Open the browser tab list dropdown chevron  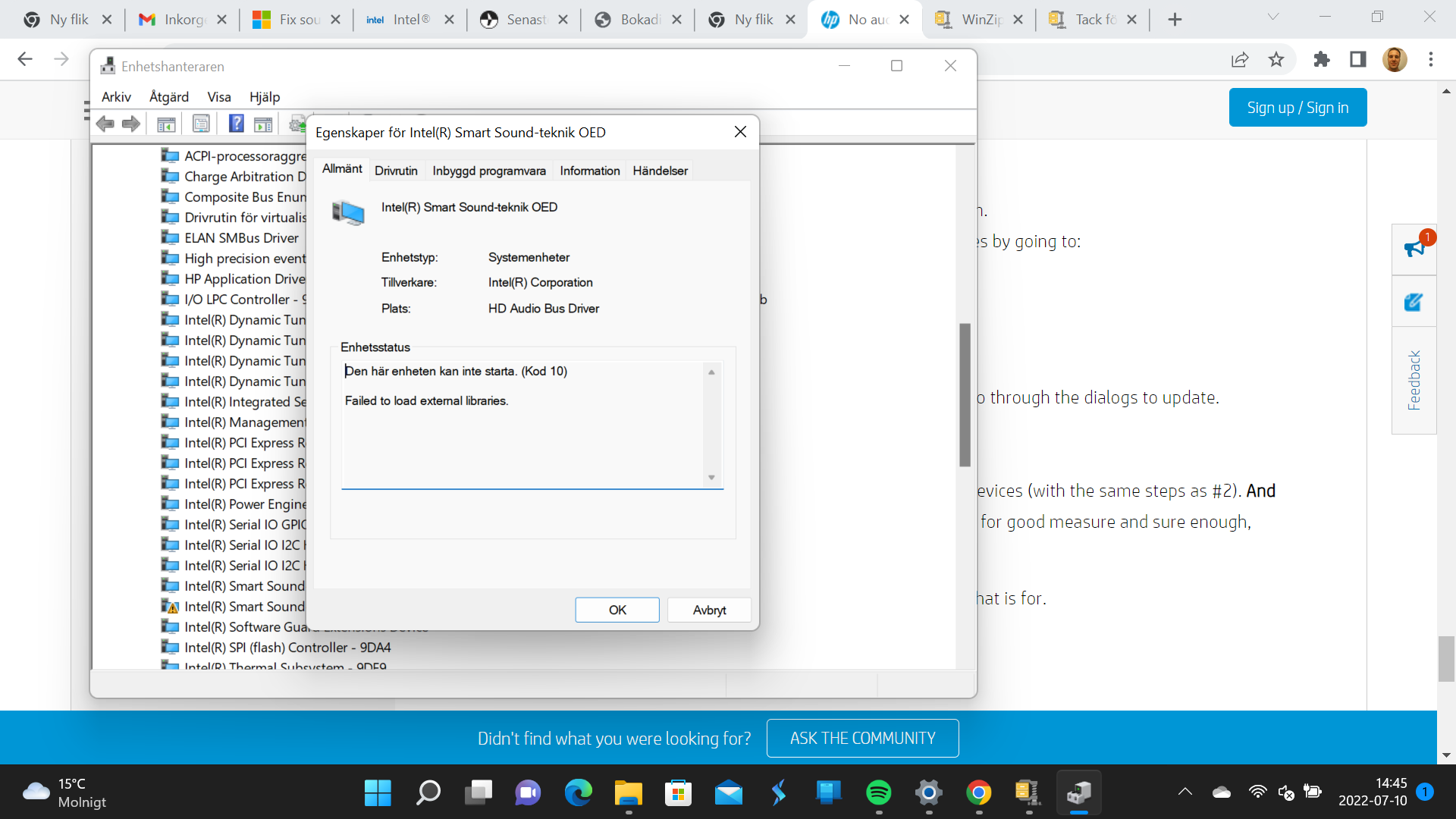(x=1272, y=17)
